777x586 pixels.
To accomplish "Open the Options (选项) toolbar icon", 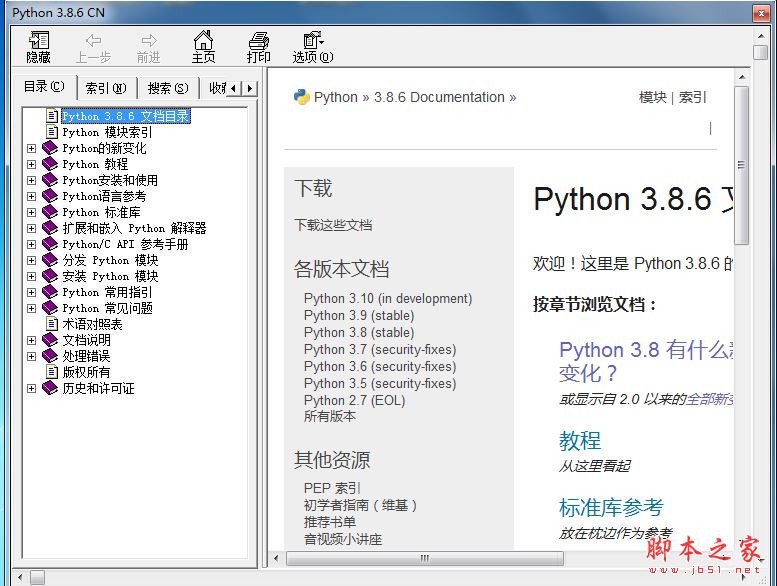I will [313, 40].
